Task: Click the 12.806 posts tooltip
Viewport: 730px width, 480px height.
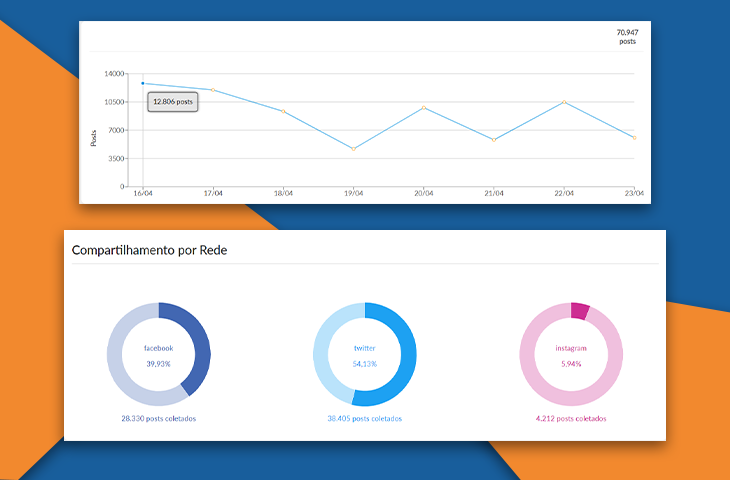Action: click(x=173, y=102)
